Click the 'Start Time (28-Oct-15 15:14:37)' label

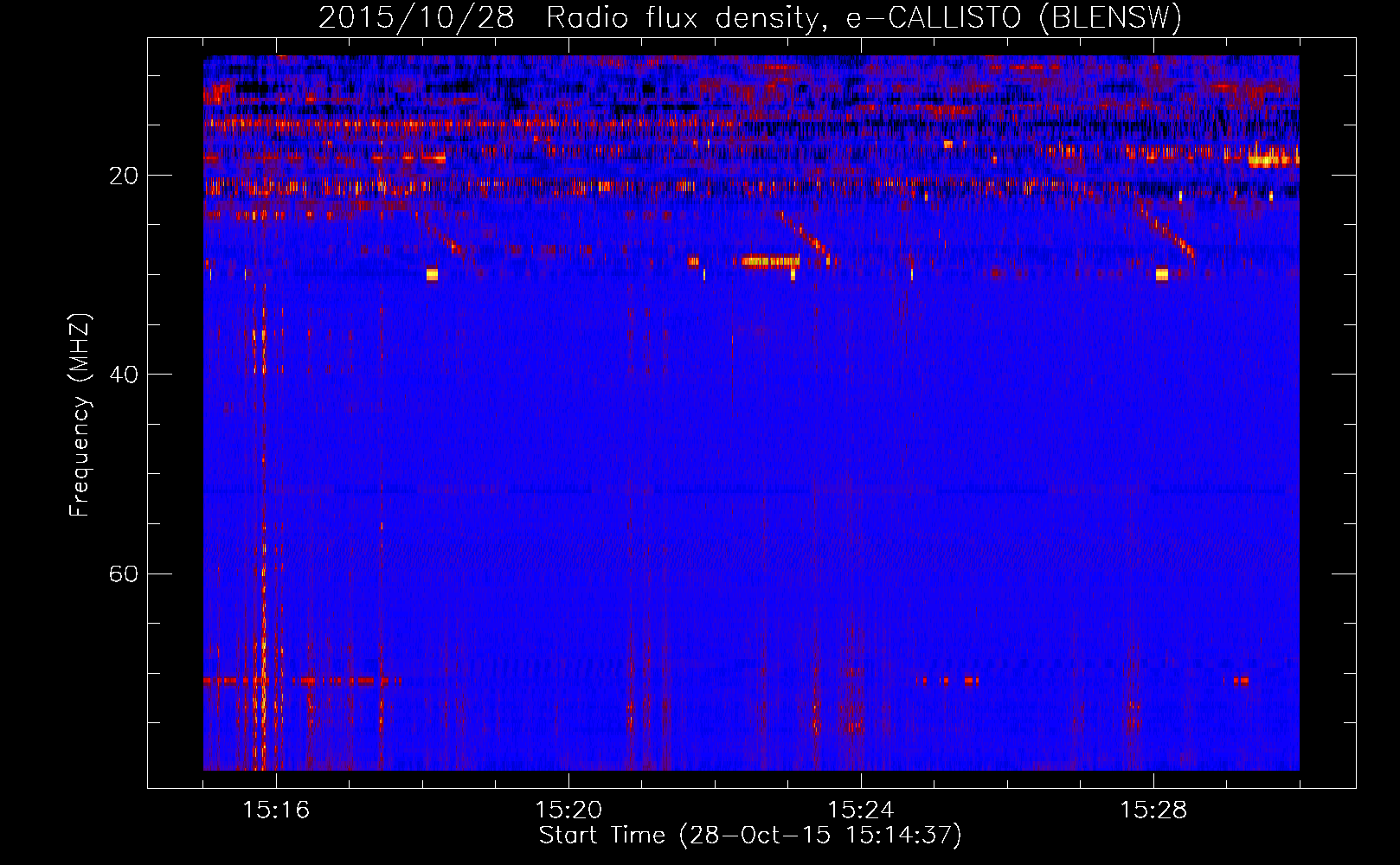coord(750,836)
